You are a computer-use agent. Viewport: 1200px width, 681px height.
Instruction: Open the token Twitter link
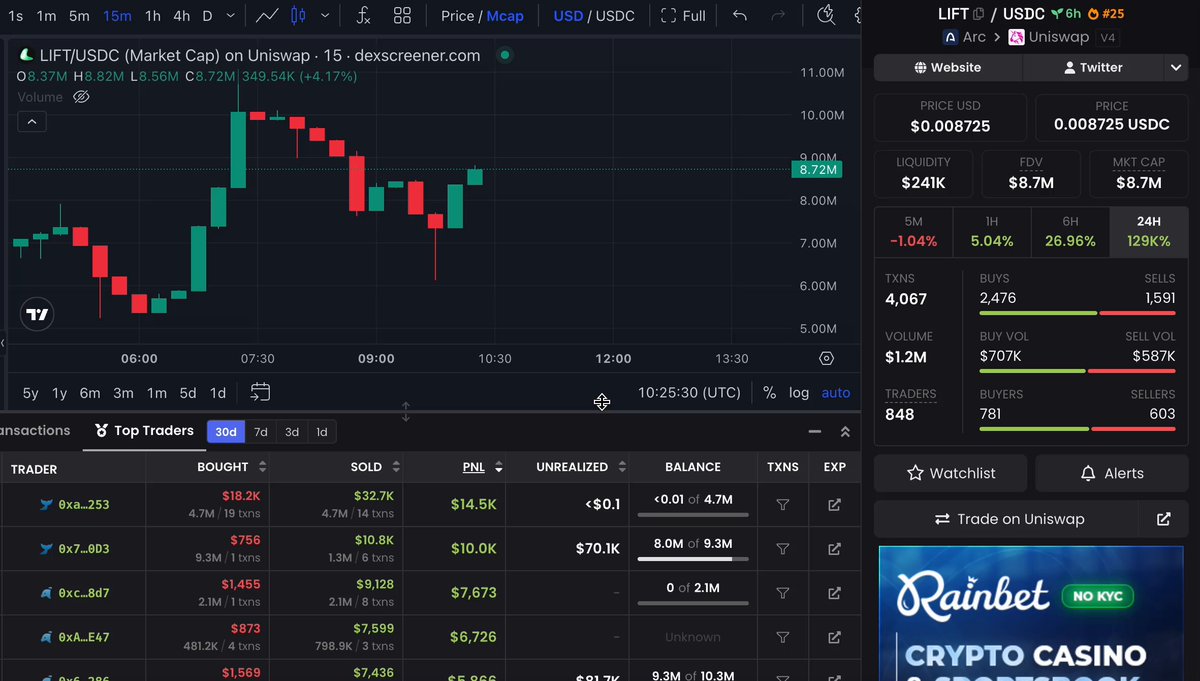[x=1093, y=67]
